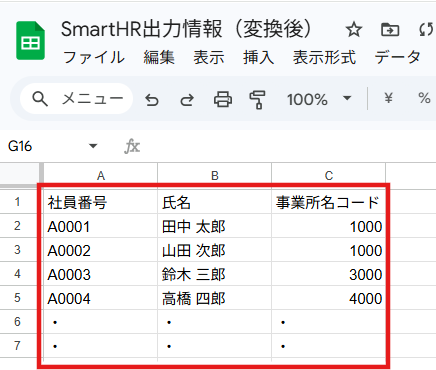Select the 鈴木 三郎 cell
This screenshot has width=436, height=370.
tap(215, 274)
